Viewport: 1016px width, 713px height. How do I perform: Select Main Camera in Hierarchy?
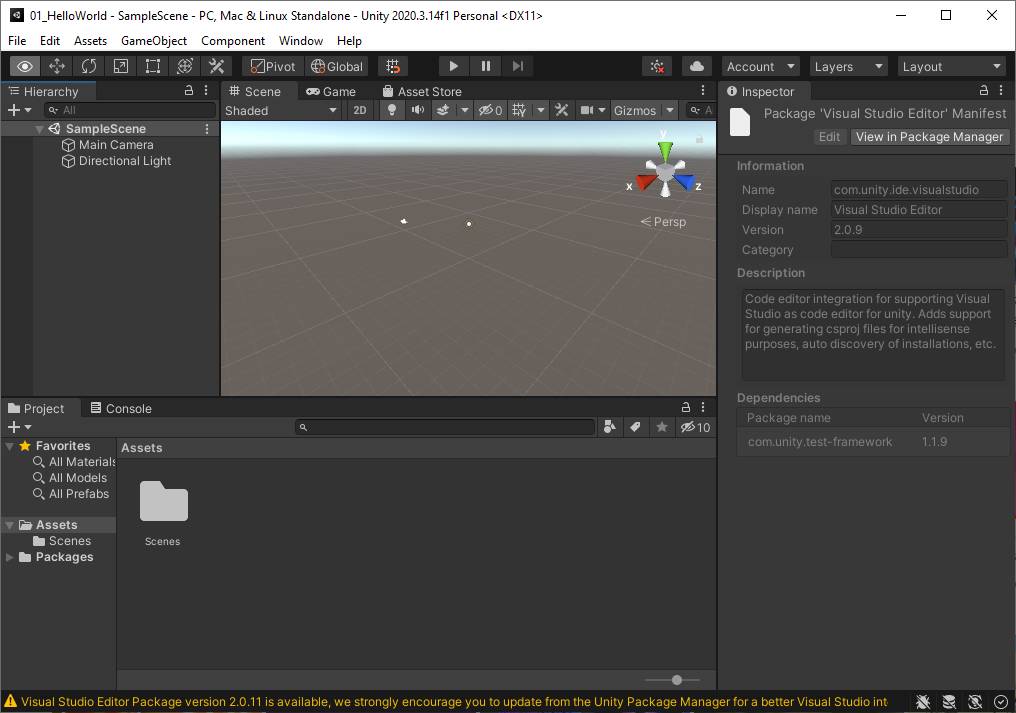coord(115,145)
